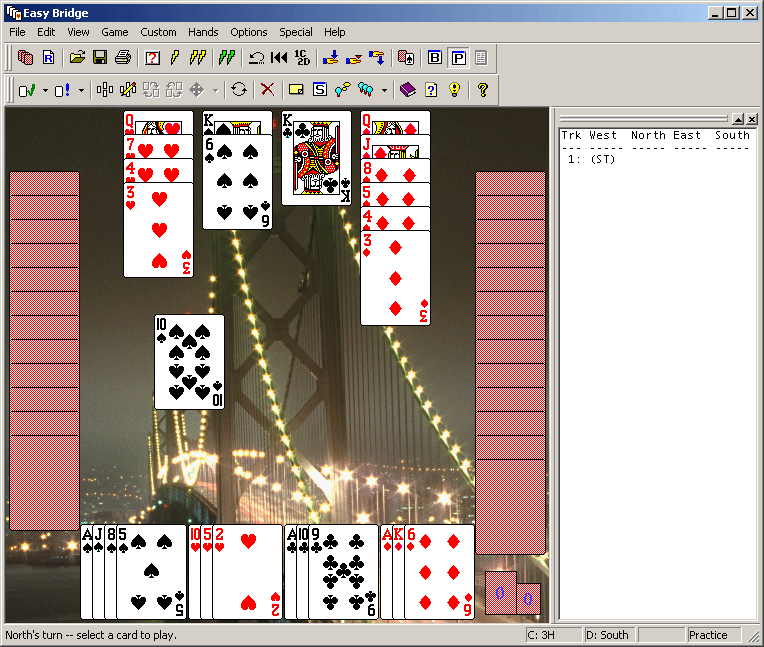Open dropdown arrow beside blue exclamation icon

pos(81,90)
